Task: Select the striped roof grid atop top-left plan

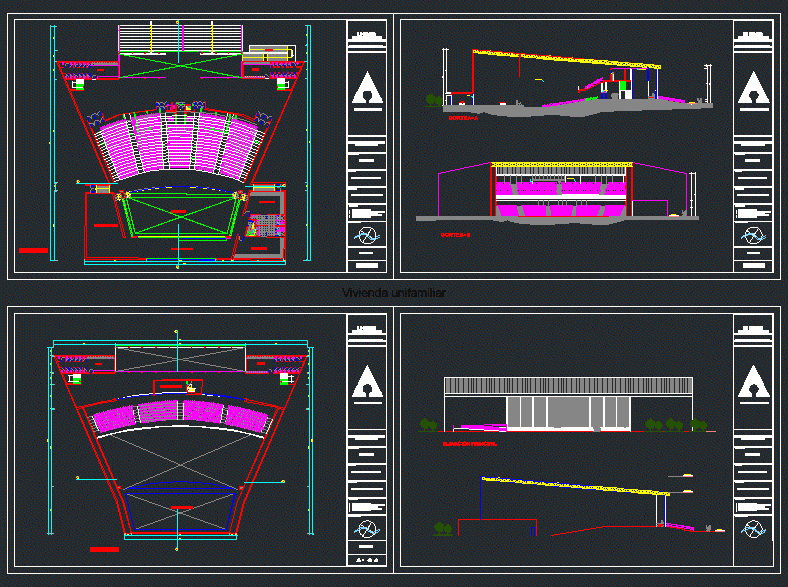Action: click(x=181, y=39)
